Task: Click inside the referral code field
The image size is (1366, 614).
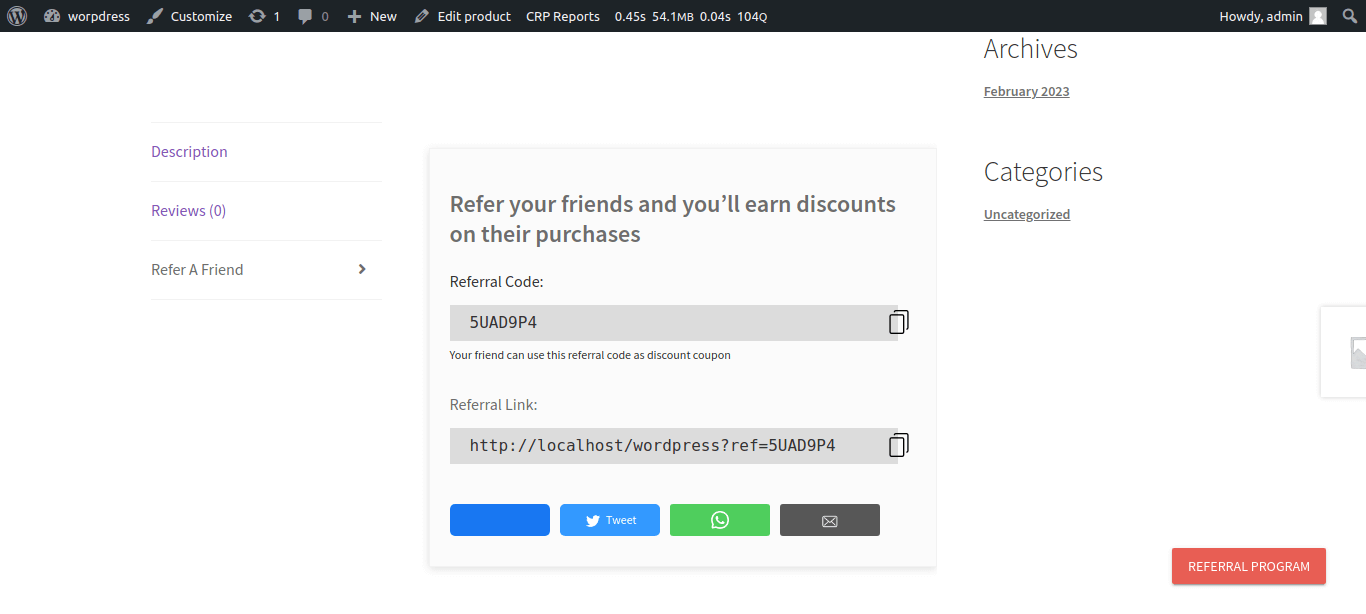Action: [x=650, y=321]
